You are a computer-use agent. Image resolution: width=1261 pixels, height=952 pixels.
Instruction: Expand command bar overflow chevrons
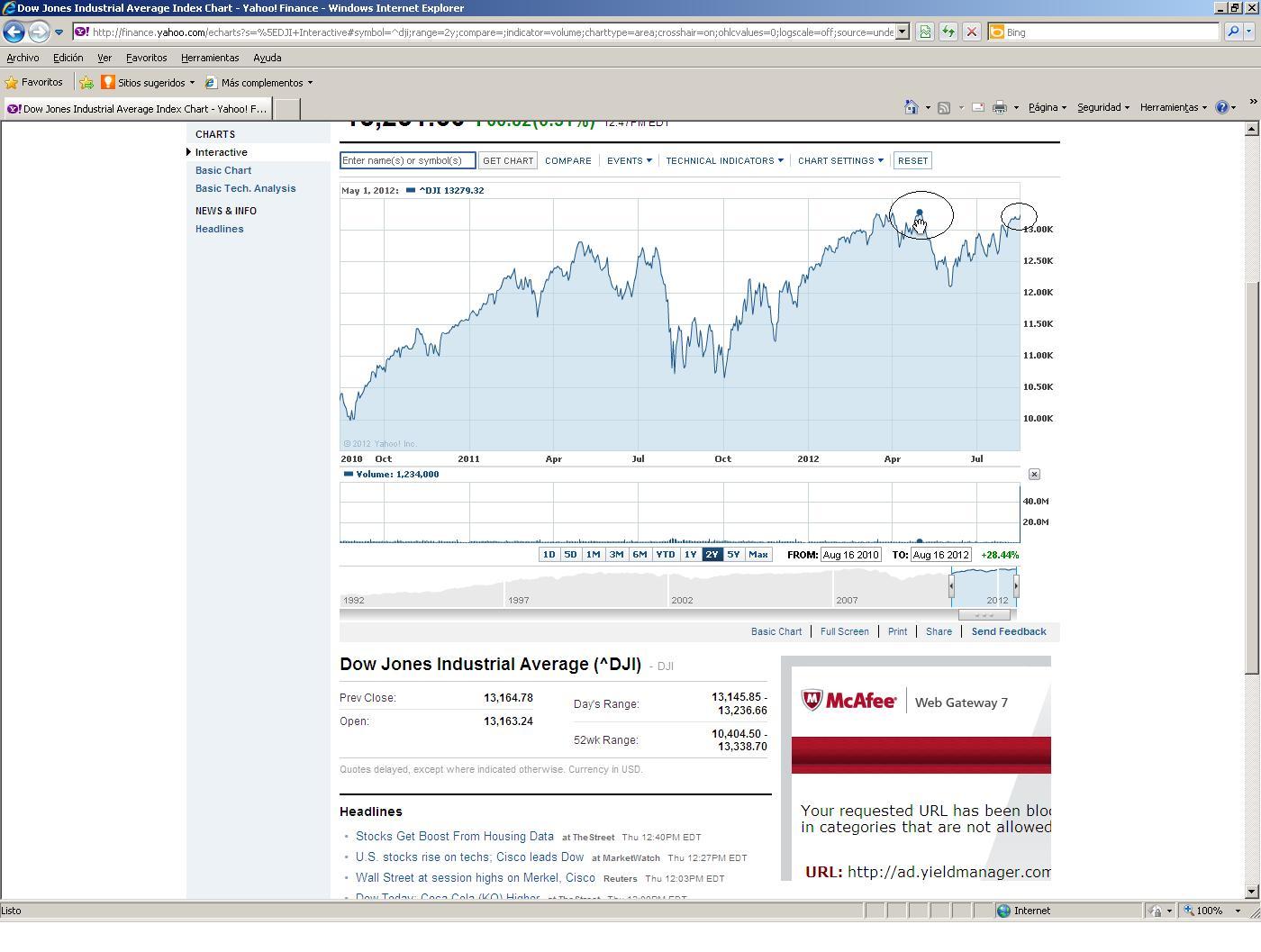pos(1252,102)
